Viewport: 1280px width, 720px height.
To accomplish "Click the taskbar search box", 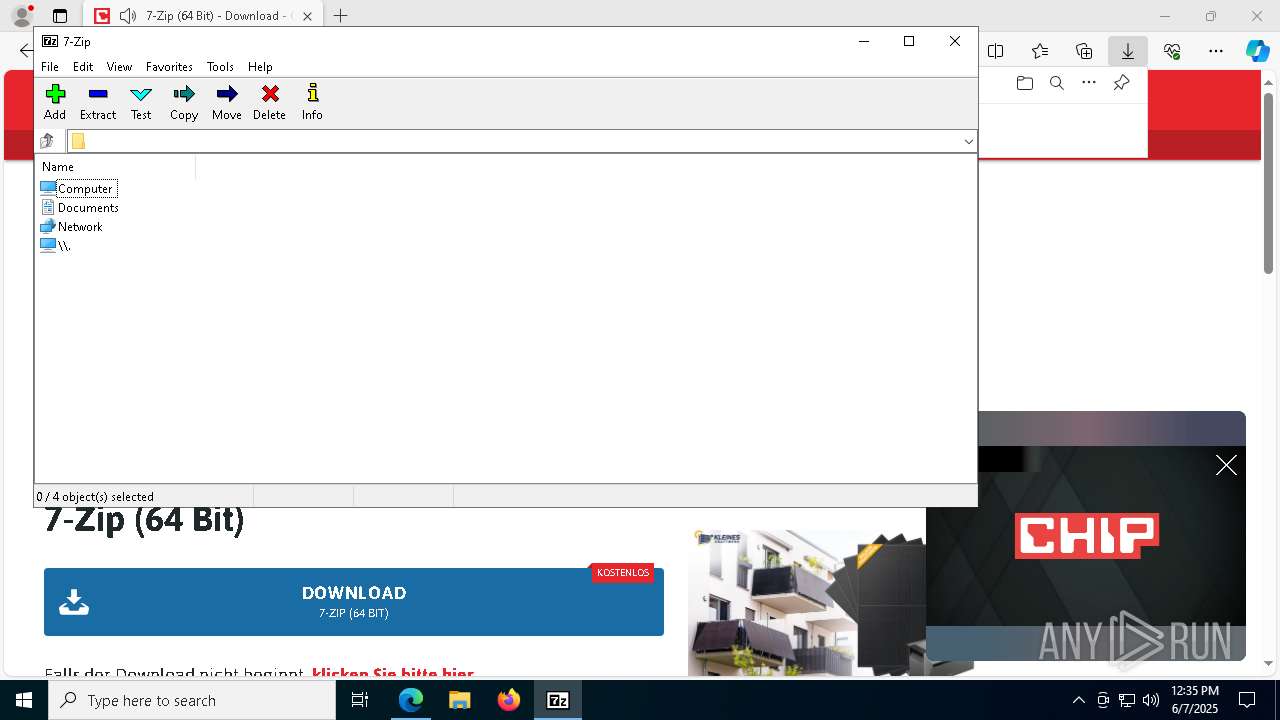I will 192,700.
